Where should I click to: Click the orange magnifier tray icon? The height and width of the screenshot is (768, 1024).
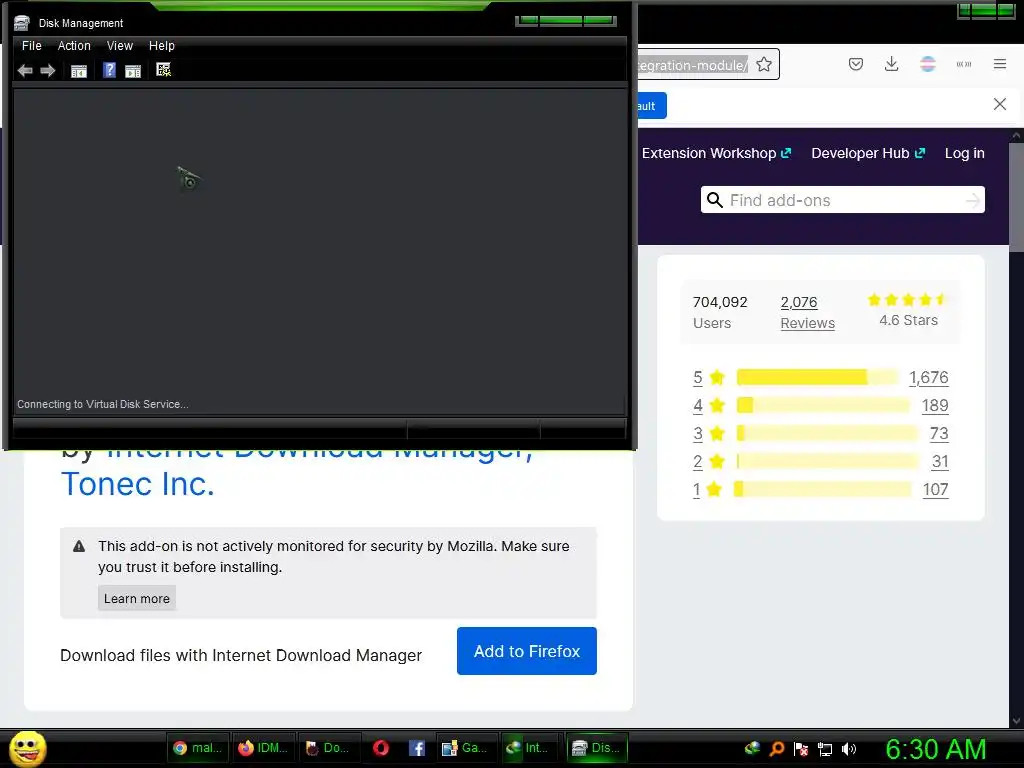coord(776,749)
